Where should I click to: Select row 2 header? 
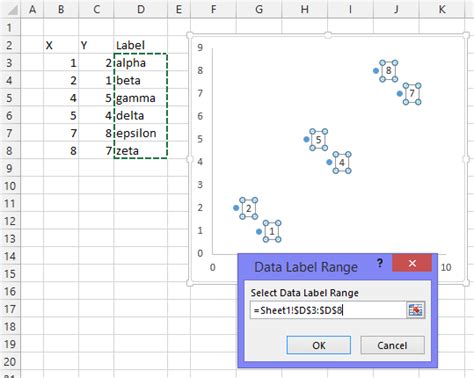pyautogui.click(x=10, y=45)
